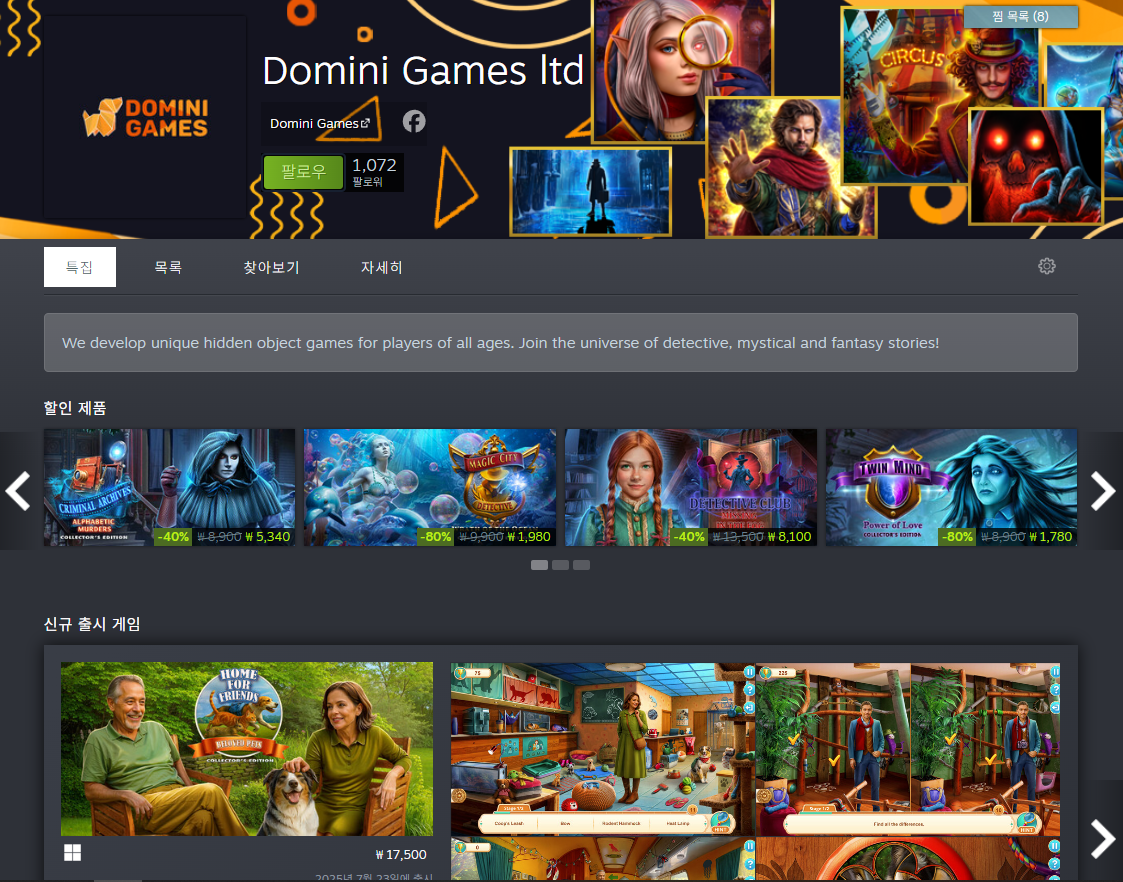This screenshot has height=882, width=1123.
Task: Click the Domini Games ltd page title
Action: pos(423,70)
